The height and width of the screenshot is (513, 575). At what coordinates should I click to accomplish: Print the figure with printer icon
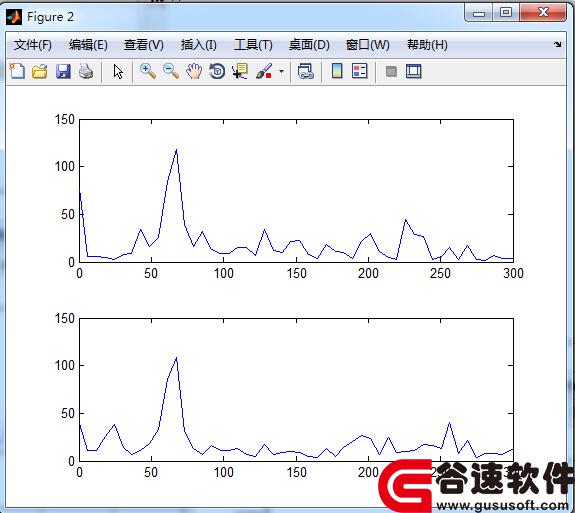[x=86, y=71]
